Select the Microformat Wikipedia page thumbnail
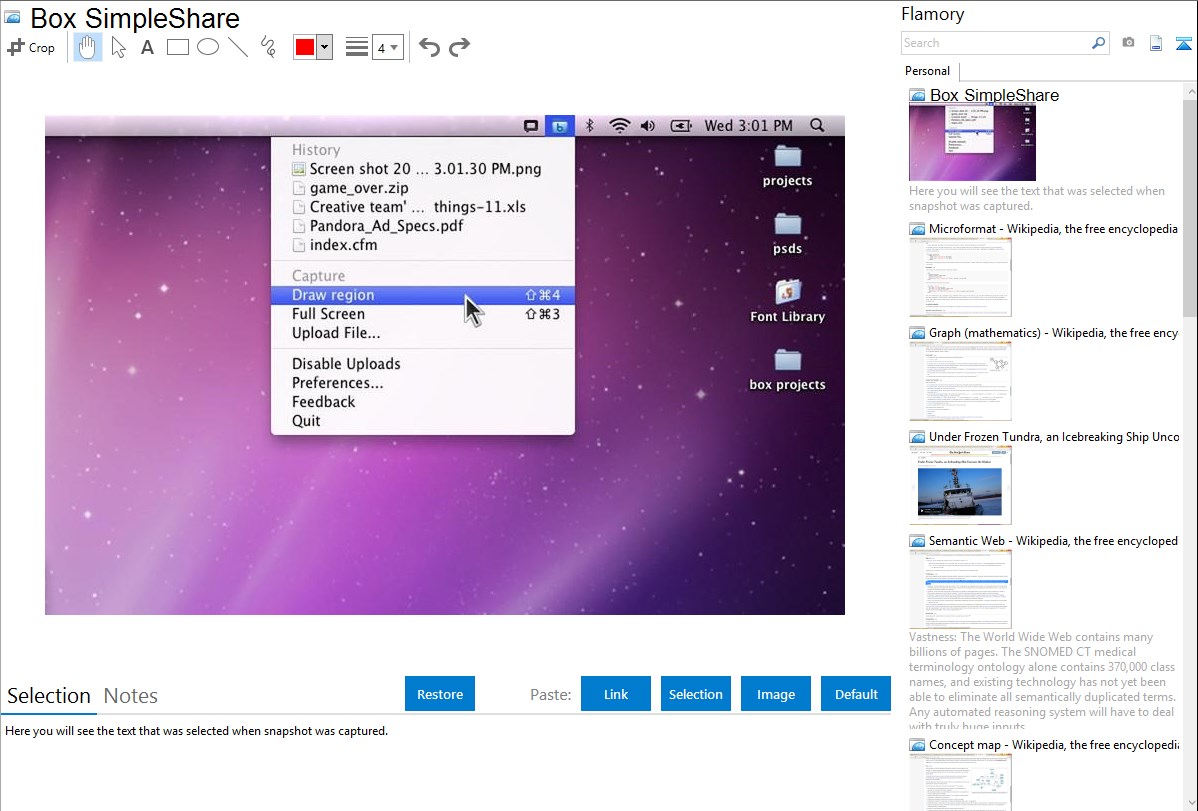Image resolution: width=1198 pixels, height=811 pixels. point(960,277)
